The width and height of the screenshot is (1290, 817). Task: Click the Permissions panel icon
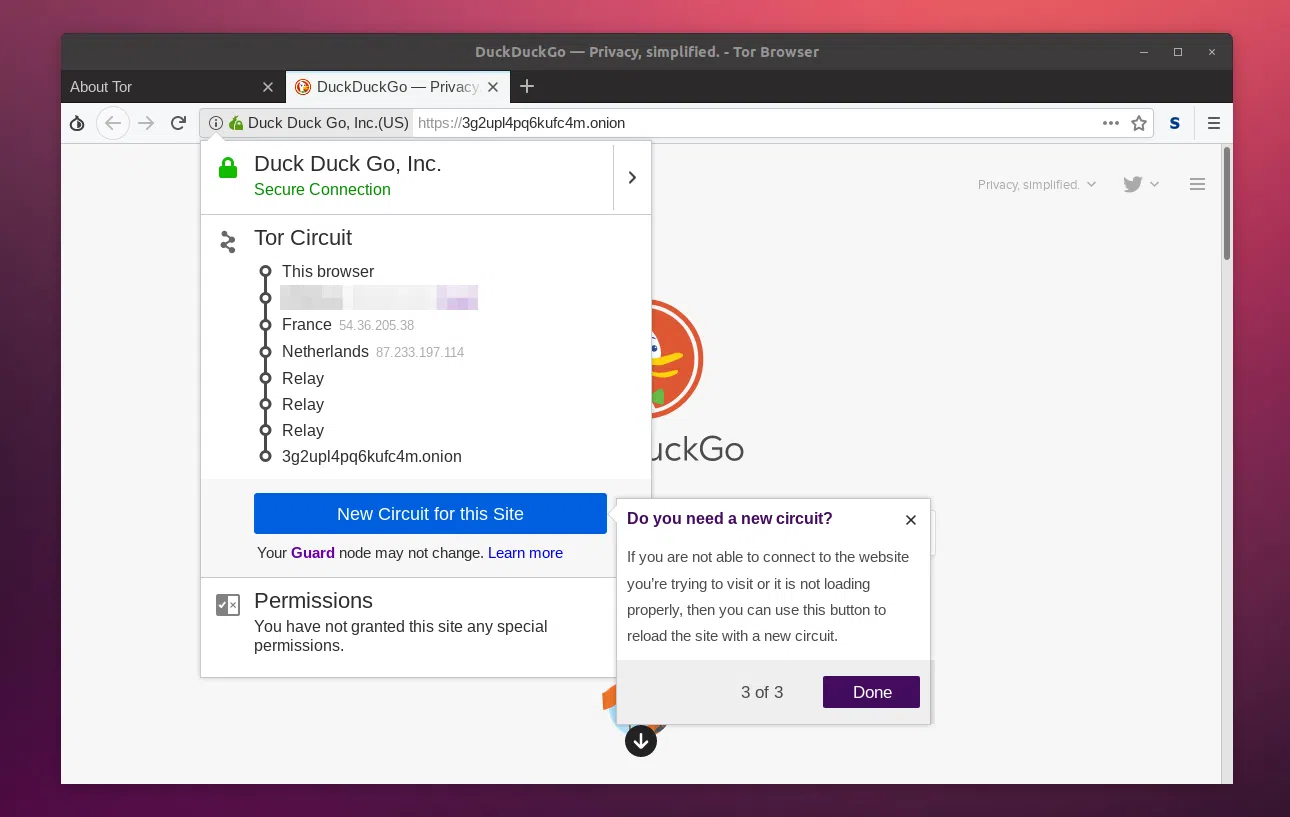tap(228, 605)
